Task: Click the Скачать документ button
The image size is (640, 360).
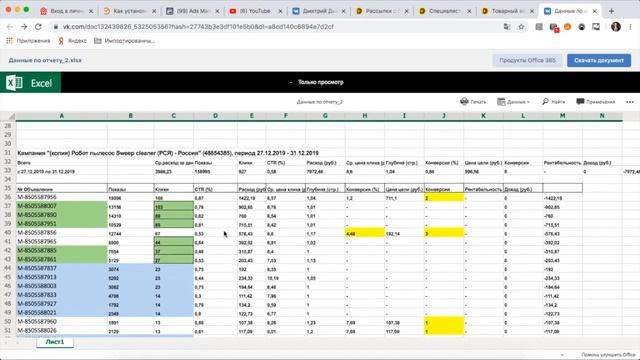Action: 599,60
